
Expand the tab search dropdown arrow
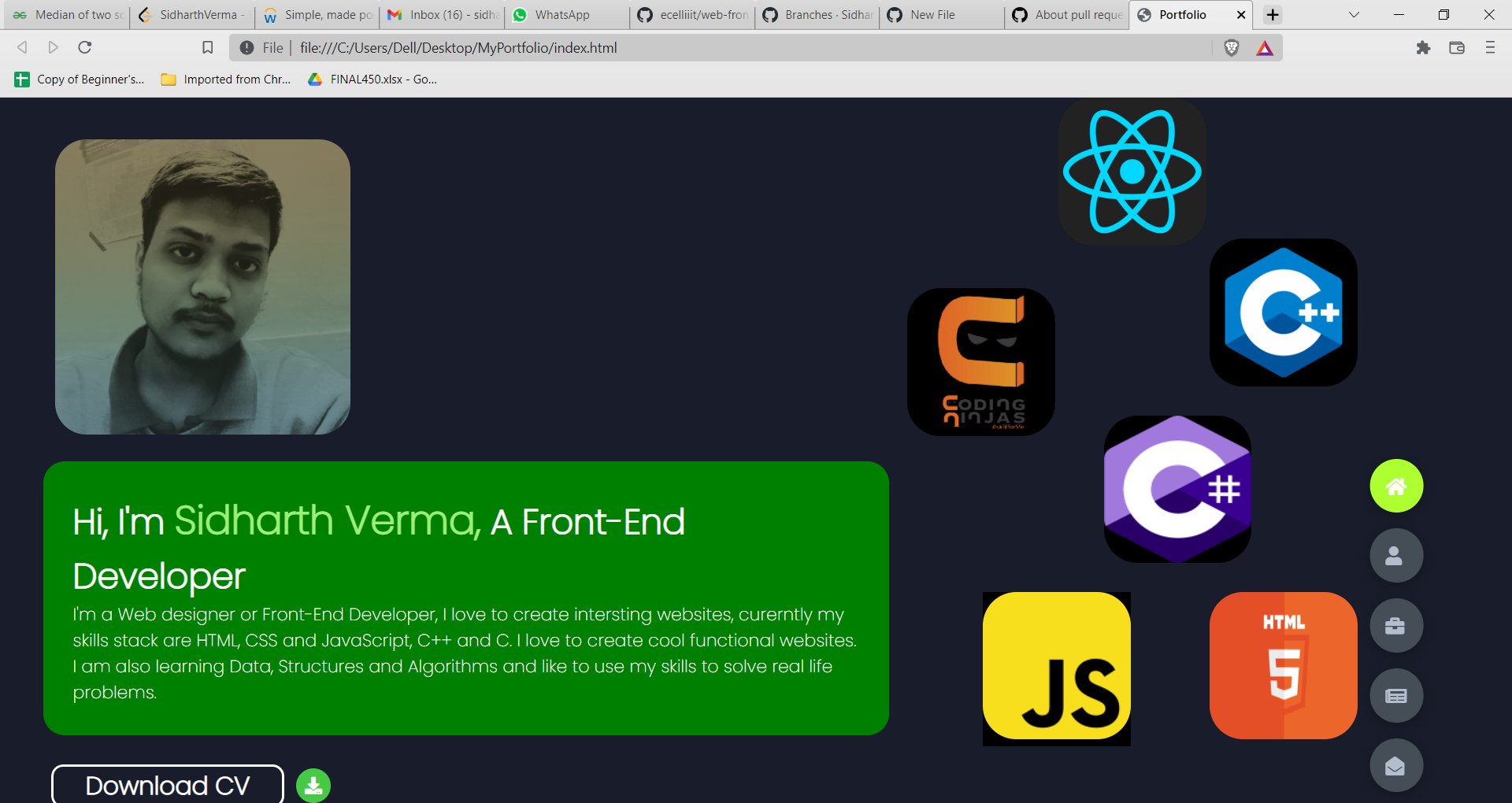pos(1354,15)
